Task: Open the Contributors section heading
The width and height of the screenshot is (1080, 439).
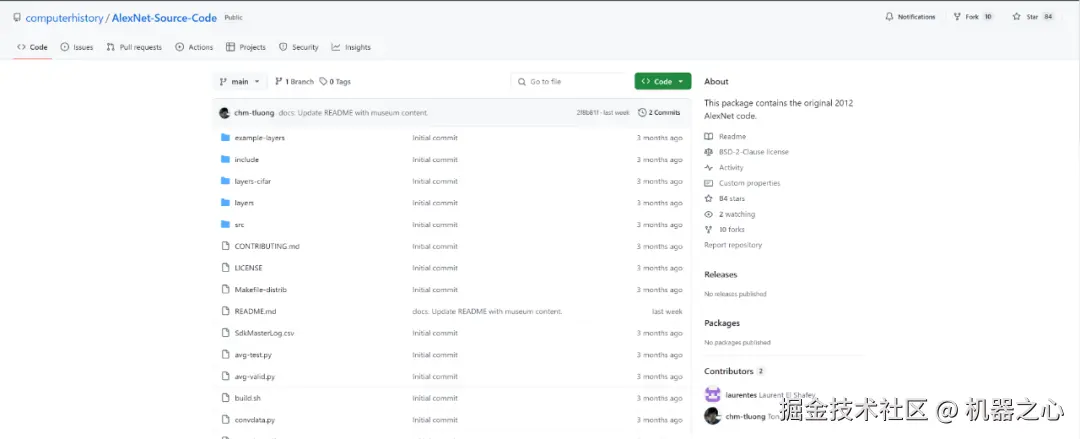Action: tap(729, 371)
